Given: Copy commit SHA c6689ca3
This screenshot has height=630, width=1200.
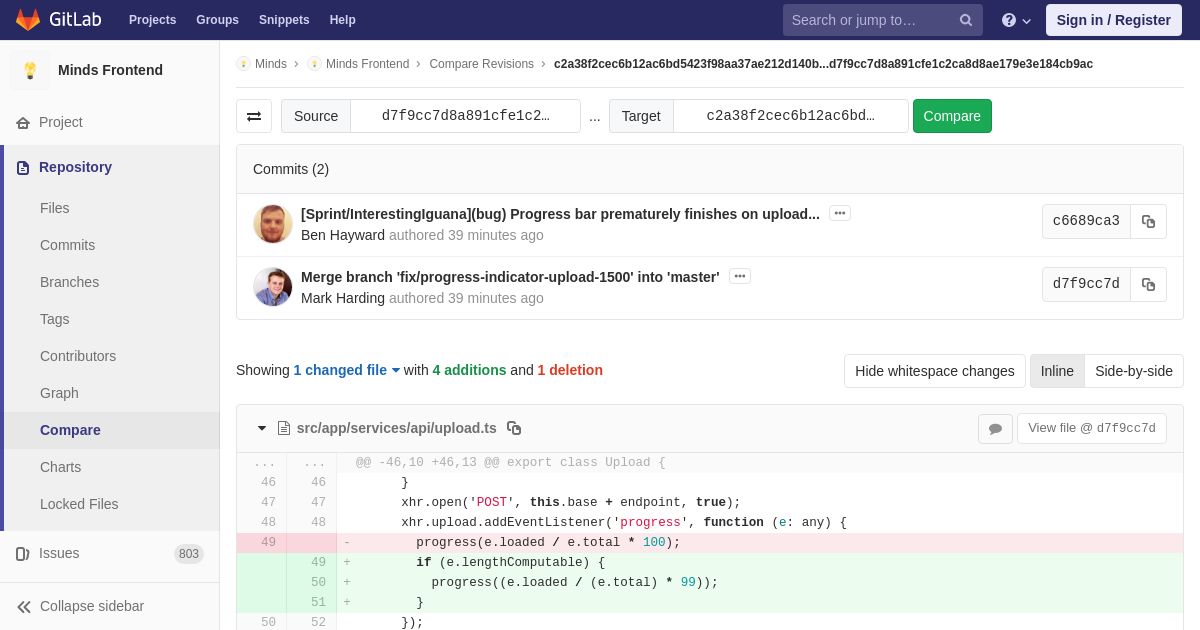Looking at the screenshot, I should coord(1148,222).
